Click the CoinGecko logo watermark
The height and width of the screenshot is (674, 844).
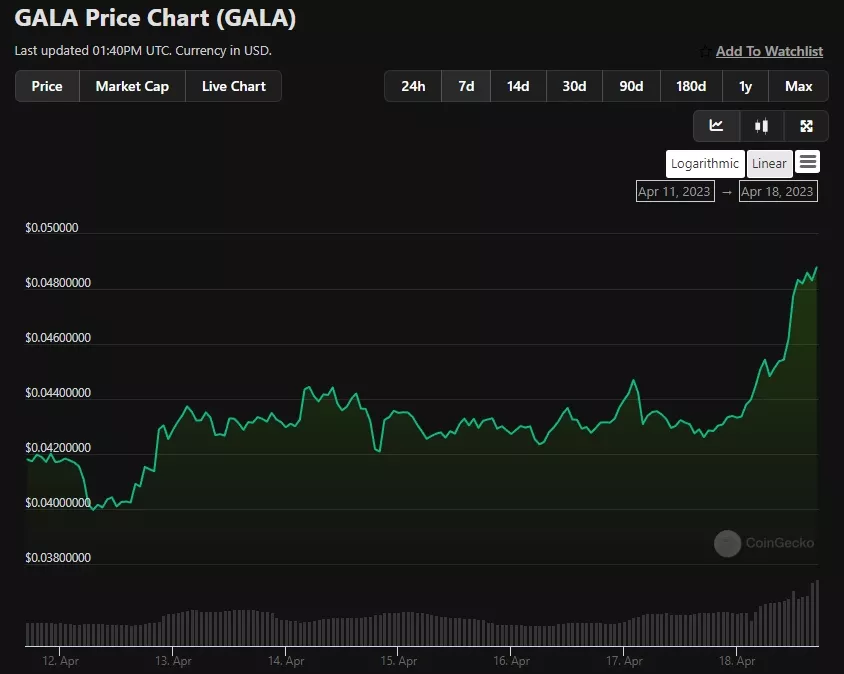click(x=727, y=543)
